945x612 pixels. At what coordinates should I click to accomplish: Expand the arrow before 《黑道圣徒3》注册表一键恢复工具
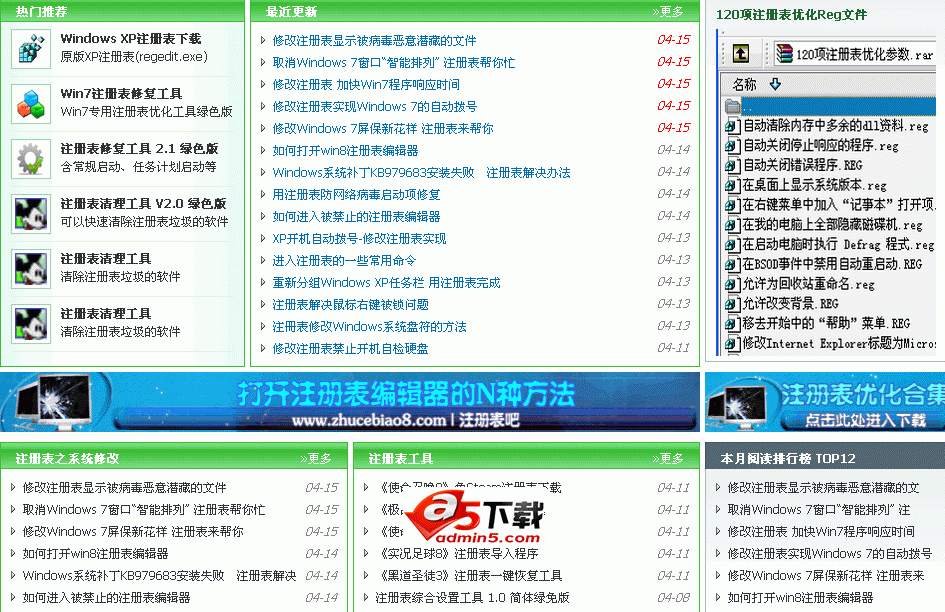coord(365,574)
